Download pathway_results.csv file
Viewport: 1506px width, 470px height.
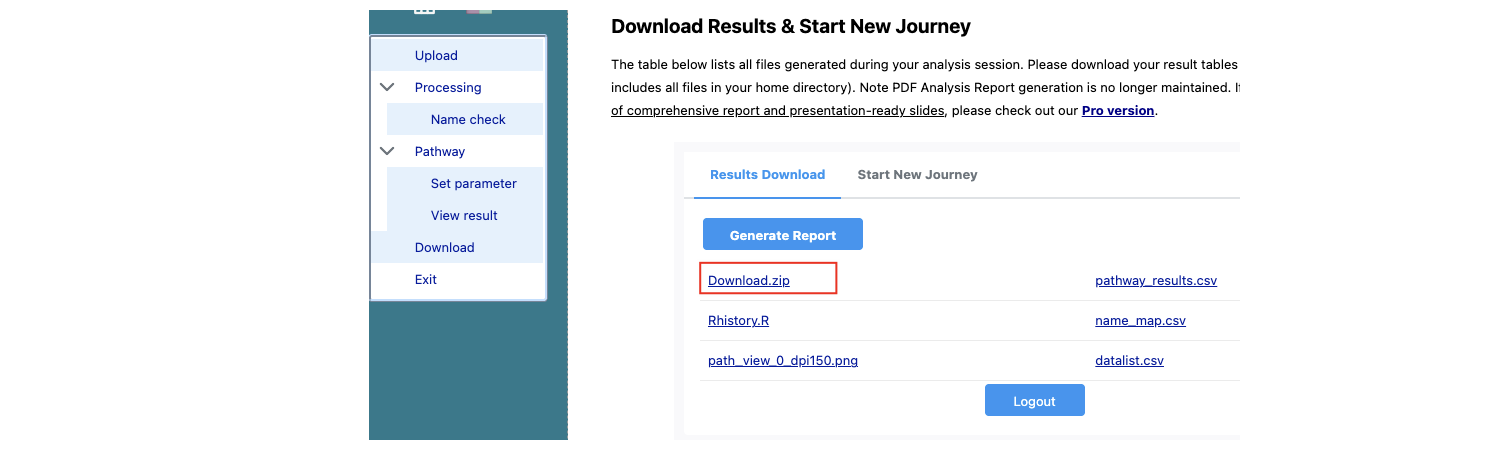(x=1156, y=280)
